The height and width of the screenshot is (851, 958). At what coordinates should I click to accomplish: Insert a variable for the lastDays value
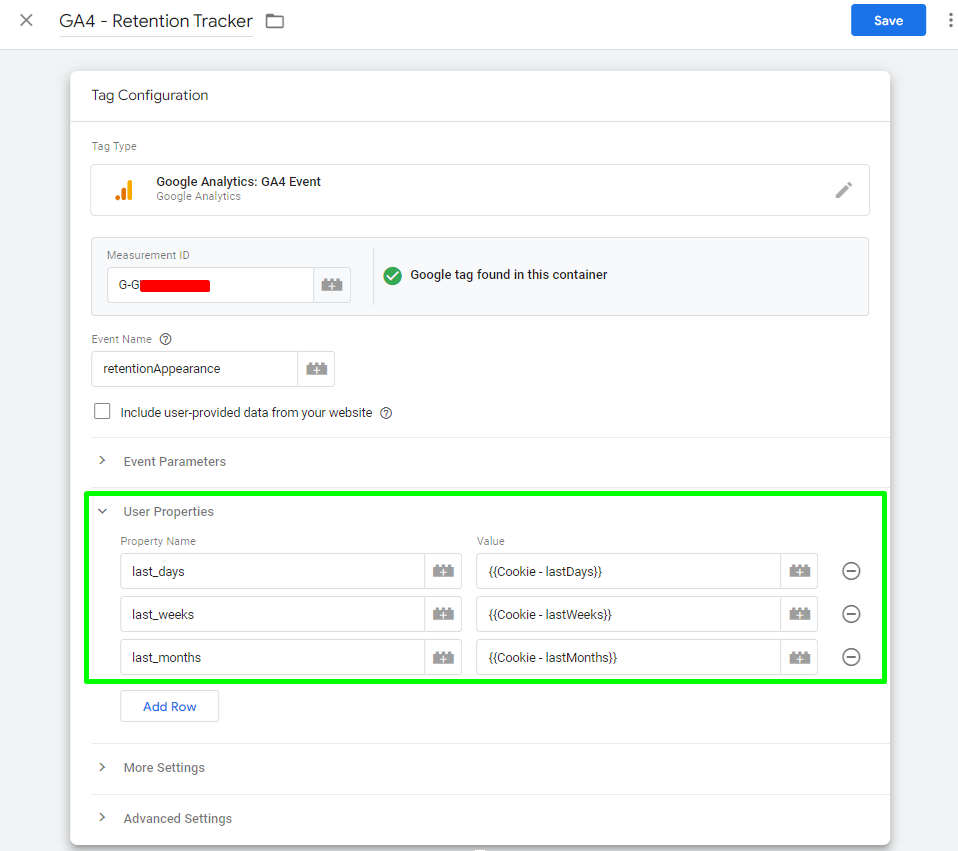[799, 571]
